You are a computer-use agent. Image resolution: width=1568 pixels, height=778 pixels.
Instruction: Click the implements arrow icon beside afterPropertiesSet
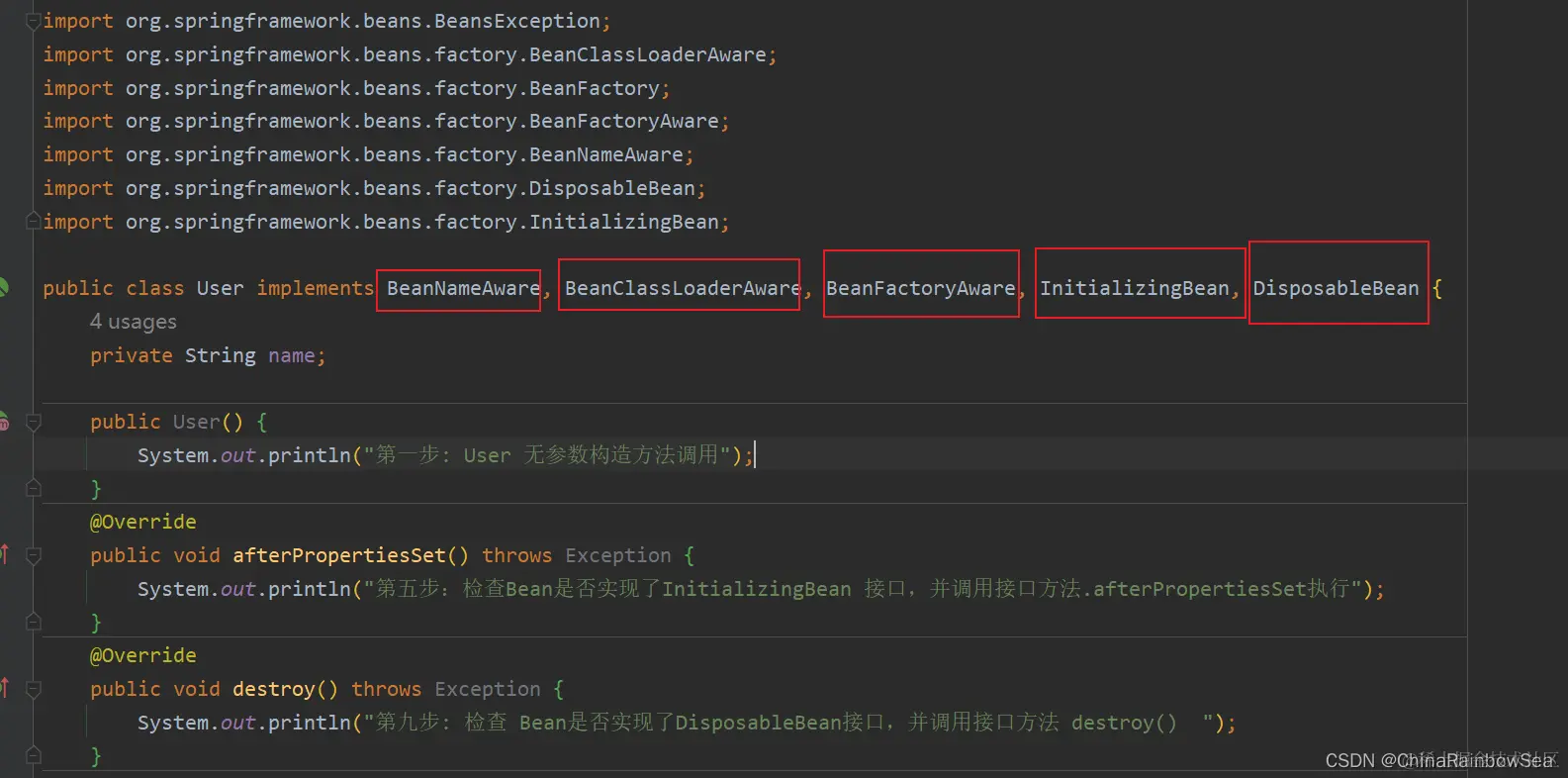pyautogui.click(x=4, y=554)
